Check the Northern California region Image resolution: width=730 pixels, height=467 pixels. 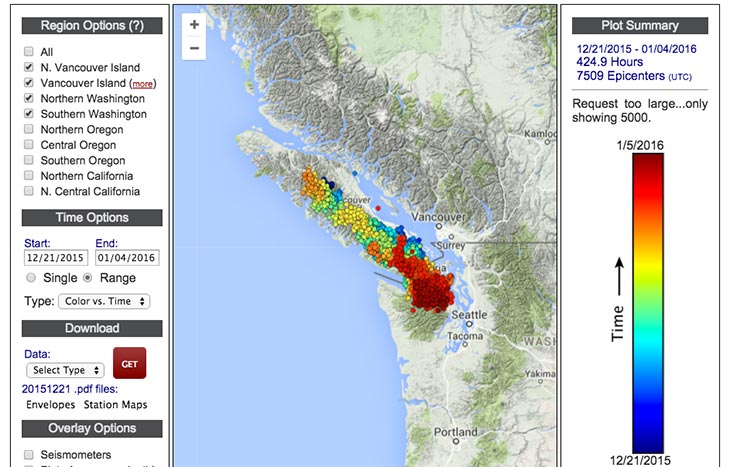pos(29,176)
